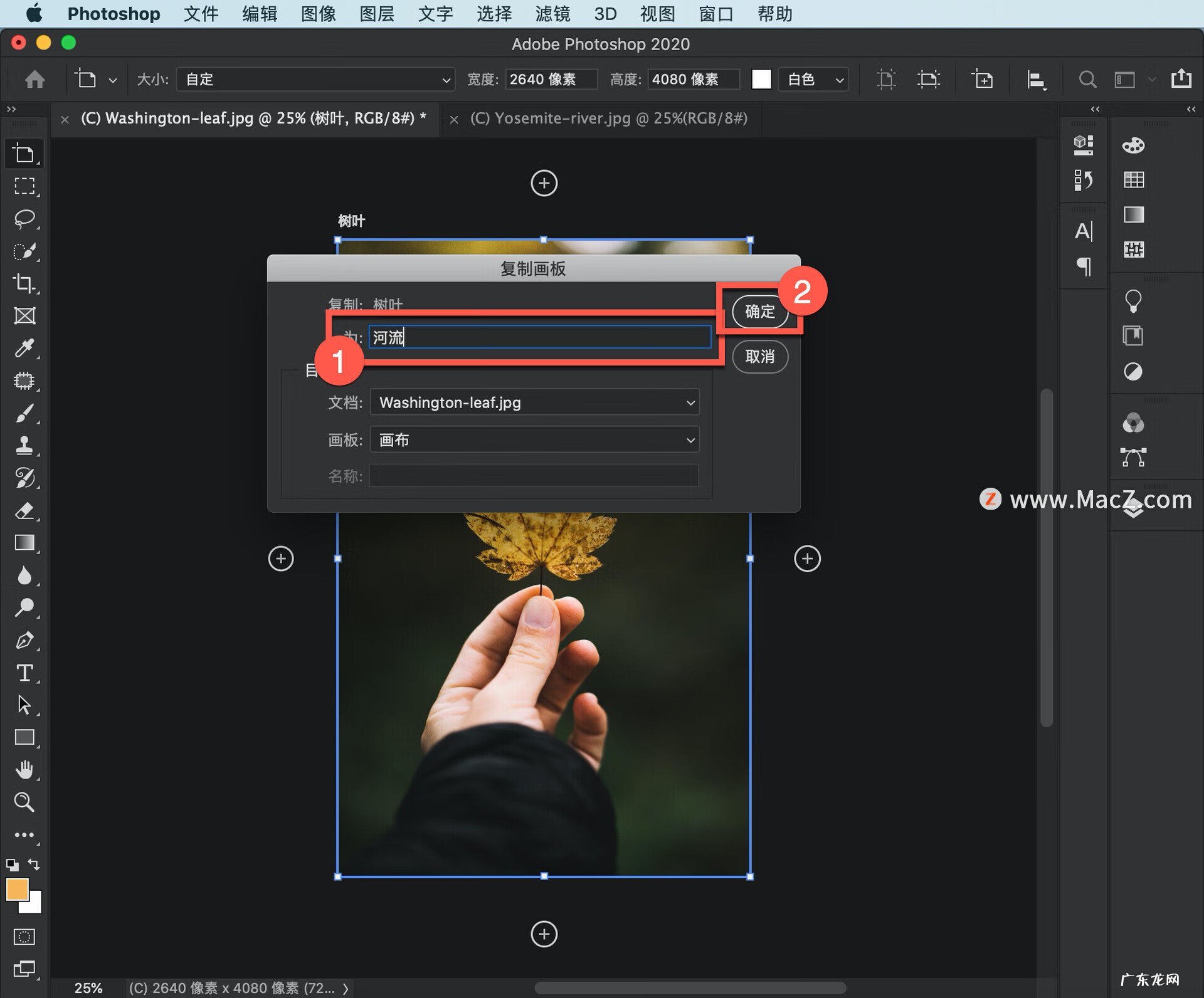Open the Paragraph panel icon

[x=1084, y=266]
